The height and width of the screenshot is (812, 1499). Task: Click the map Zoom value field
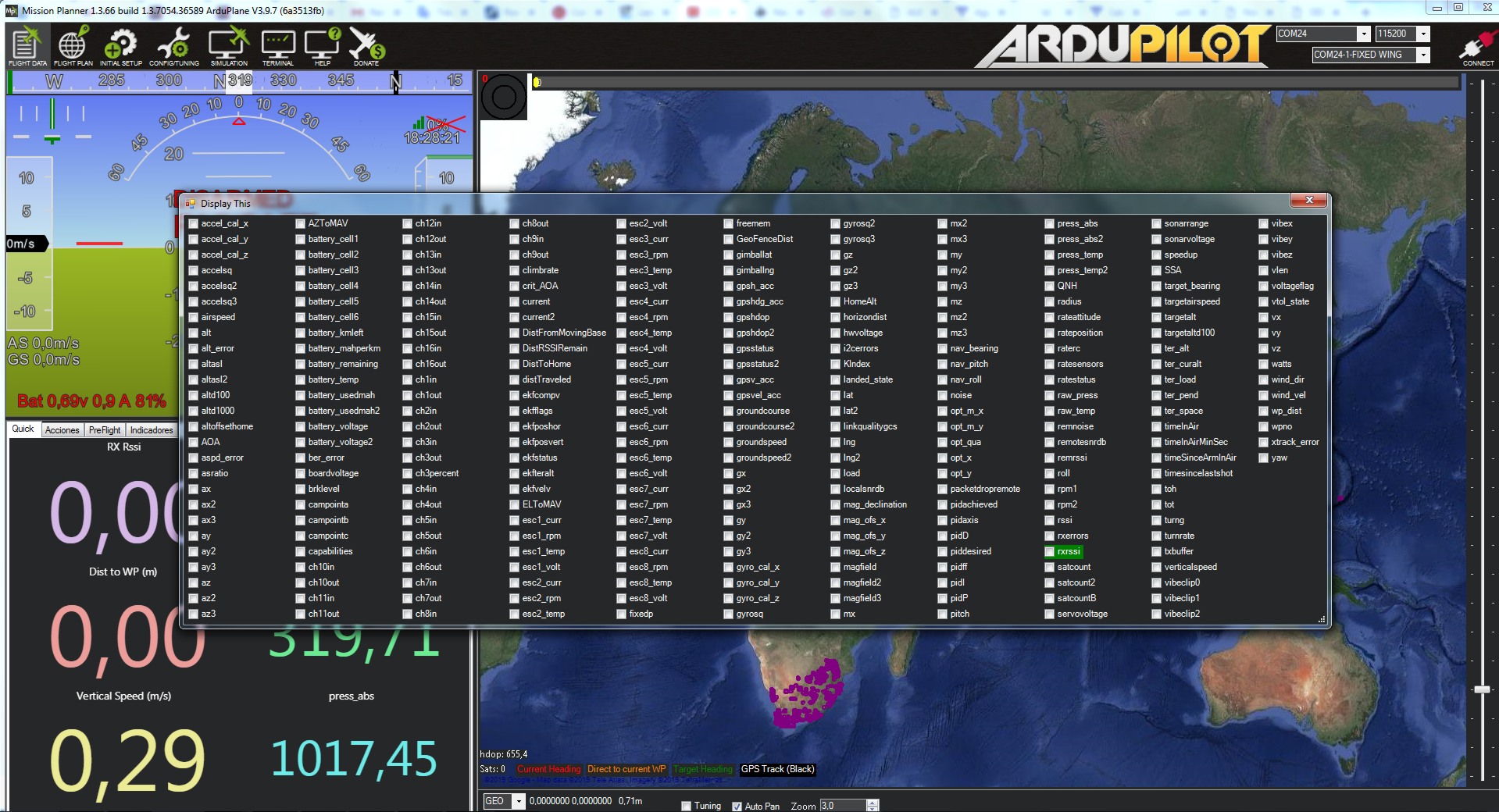842,806
